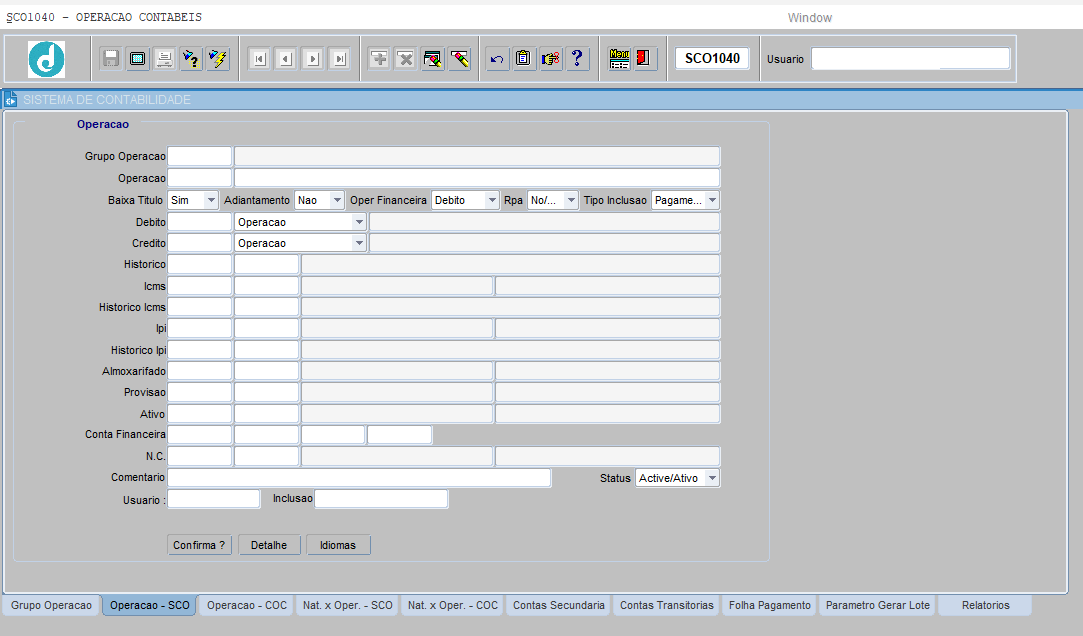1083x636 pixels.
Task: Click into the Comentario input field
Action: [x=359, y=479]
